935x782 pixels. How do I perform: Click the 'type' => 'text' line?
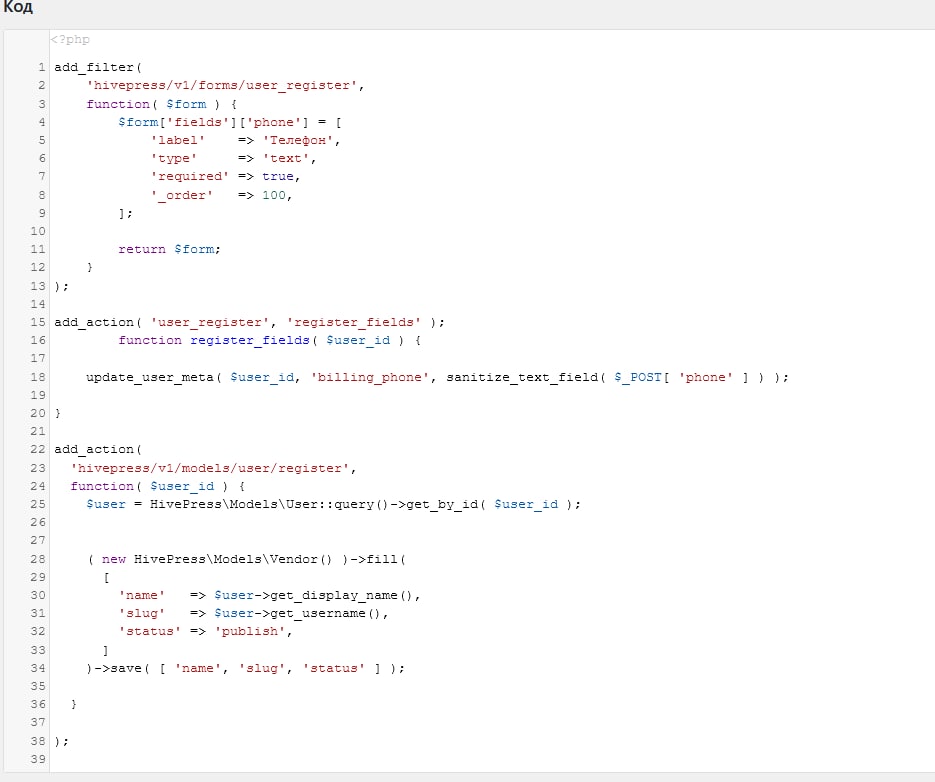(233, 158)
